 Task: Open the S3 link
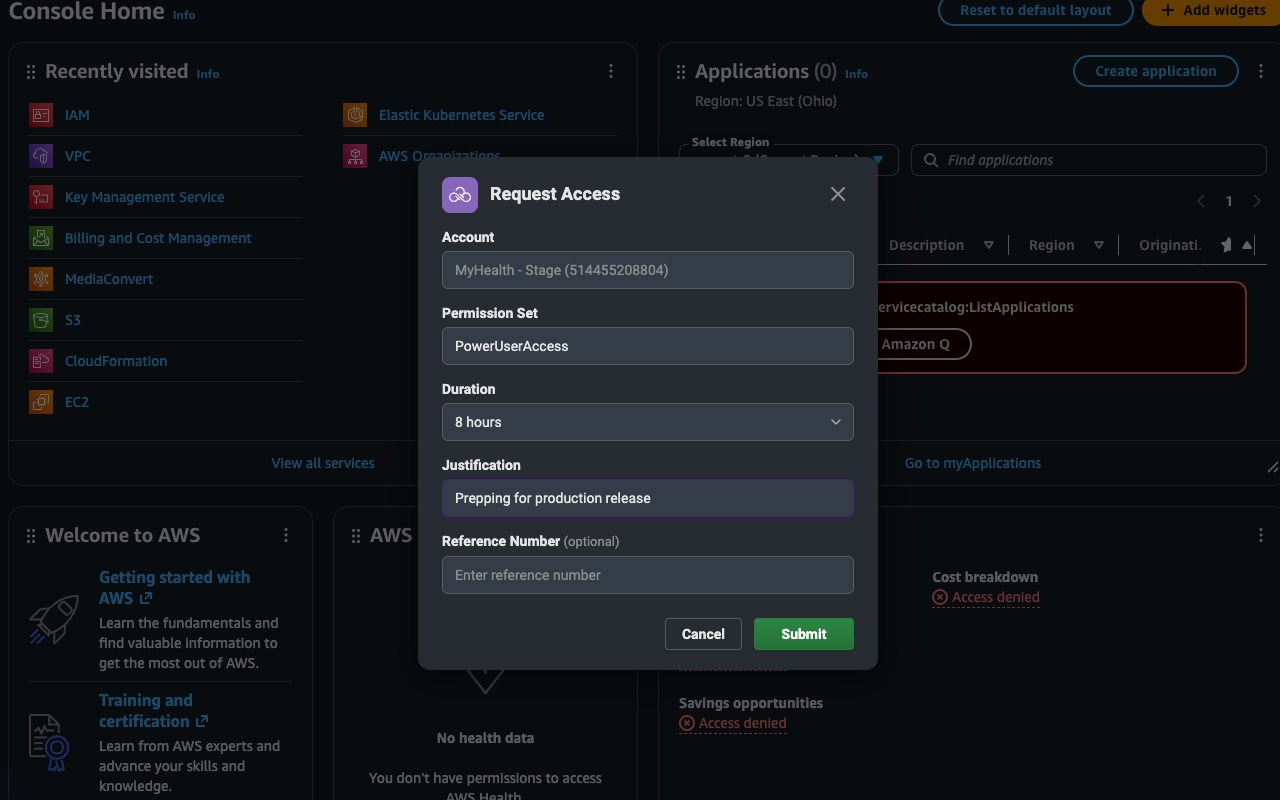[73, 320]
